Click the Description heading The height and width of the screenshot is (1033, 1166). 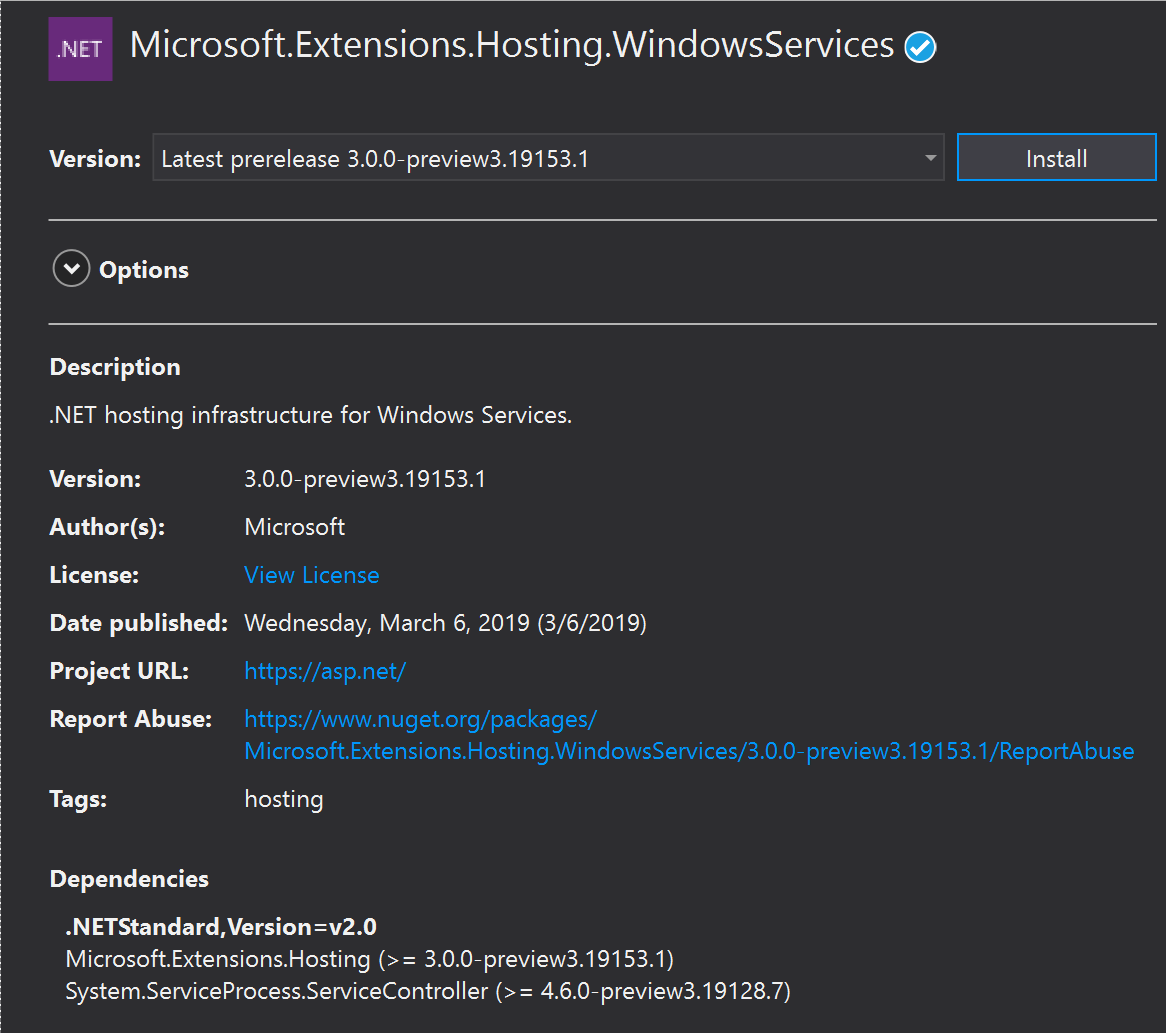(115, 367)
